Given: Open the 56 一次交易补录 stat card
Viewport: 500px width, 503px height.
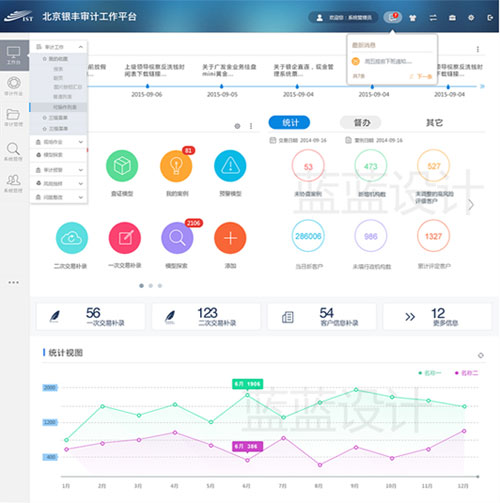Looking at the screenshot, I should [x=91, y=317].
